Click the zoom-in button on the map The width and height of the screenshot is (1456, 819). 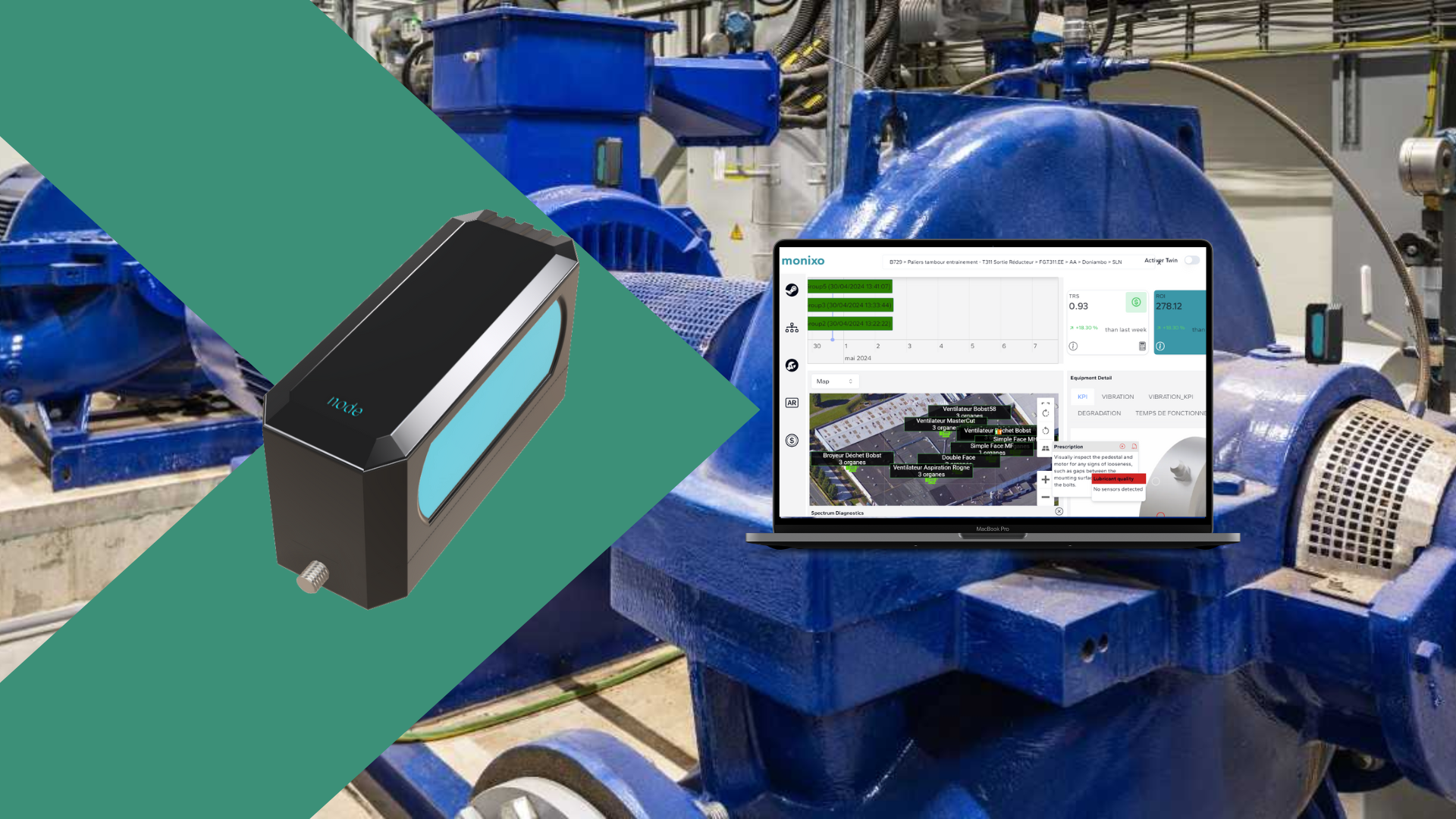[1045, 481]
